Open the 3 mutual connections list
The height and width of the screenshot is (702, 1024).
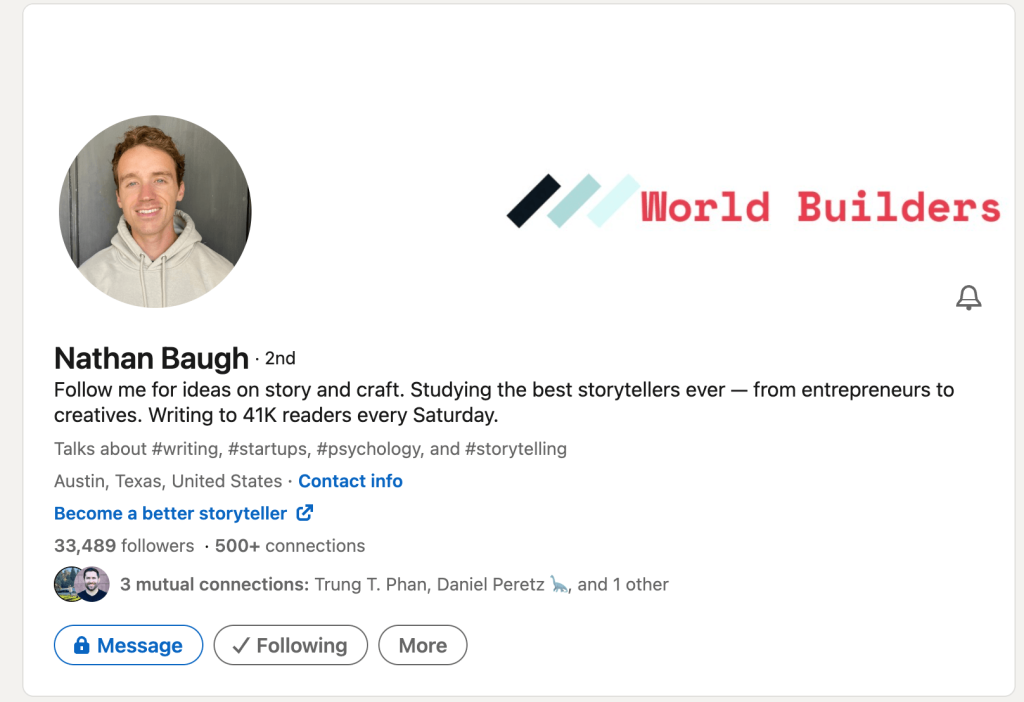coord(214,584)
